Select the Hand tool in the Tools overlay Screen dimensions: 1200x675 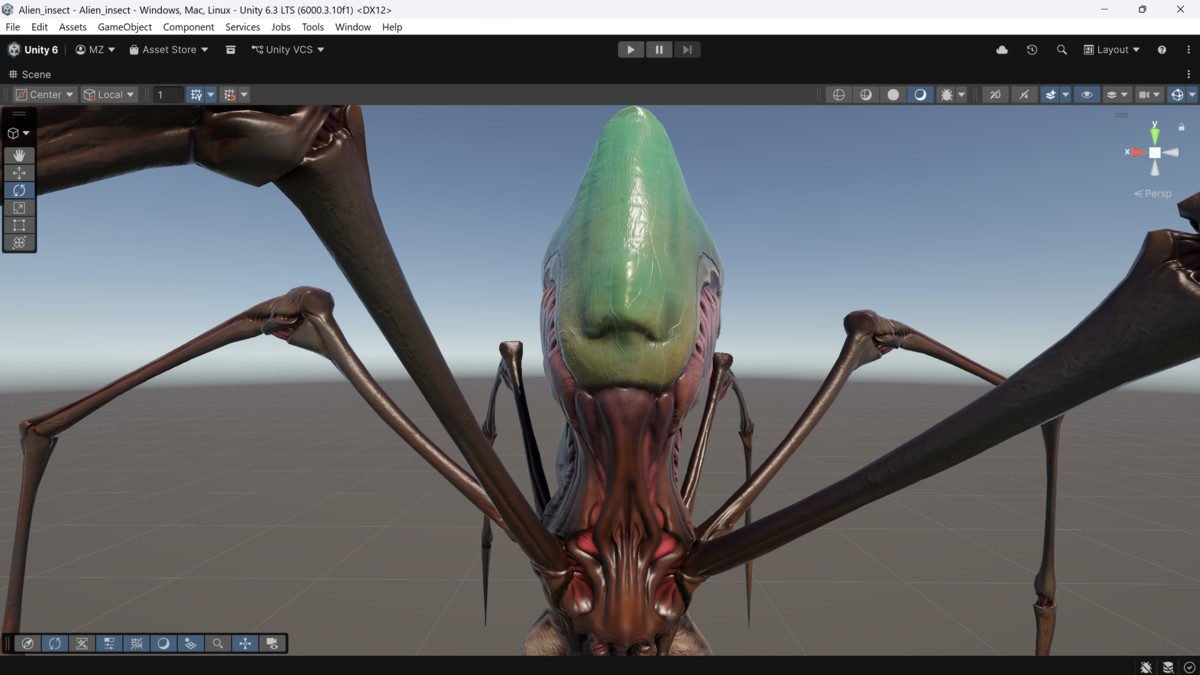(19, 155)
